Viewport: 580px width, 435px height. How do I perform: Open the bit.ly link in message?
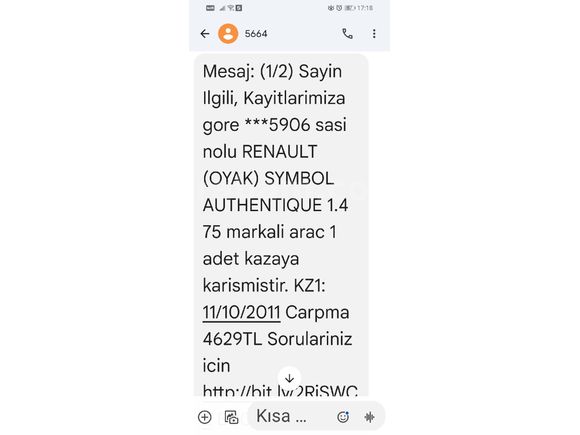pyautogui.click(x=280, y=390)
